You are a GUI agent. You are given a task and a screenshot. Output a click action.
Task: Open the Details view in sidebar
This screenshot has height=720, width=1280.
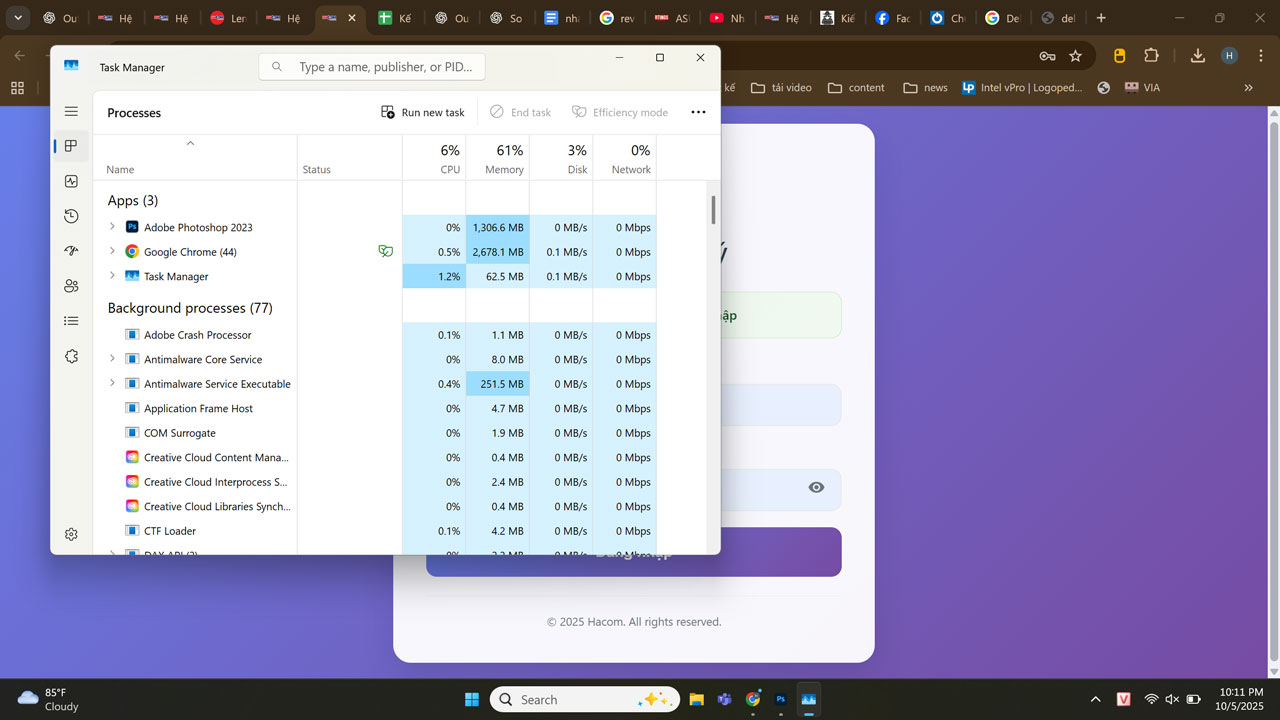71,321
